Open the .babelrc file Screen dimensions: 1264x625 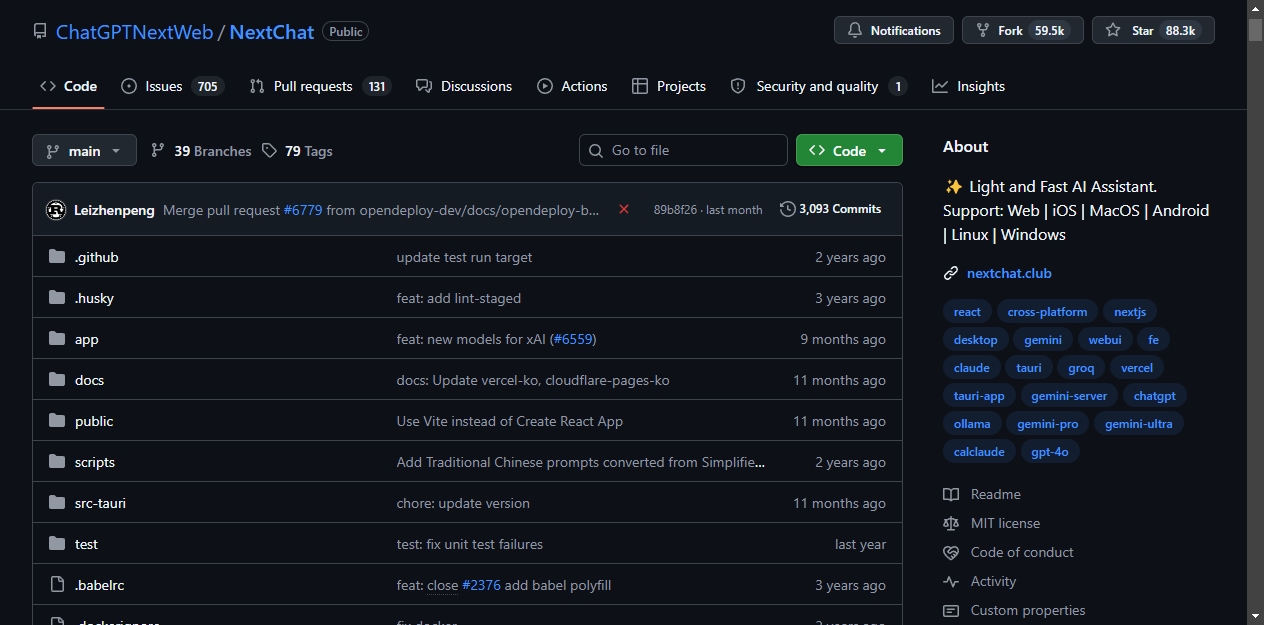coord(99,585)
